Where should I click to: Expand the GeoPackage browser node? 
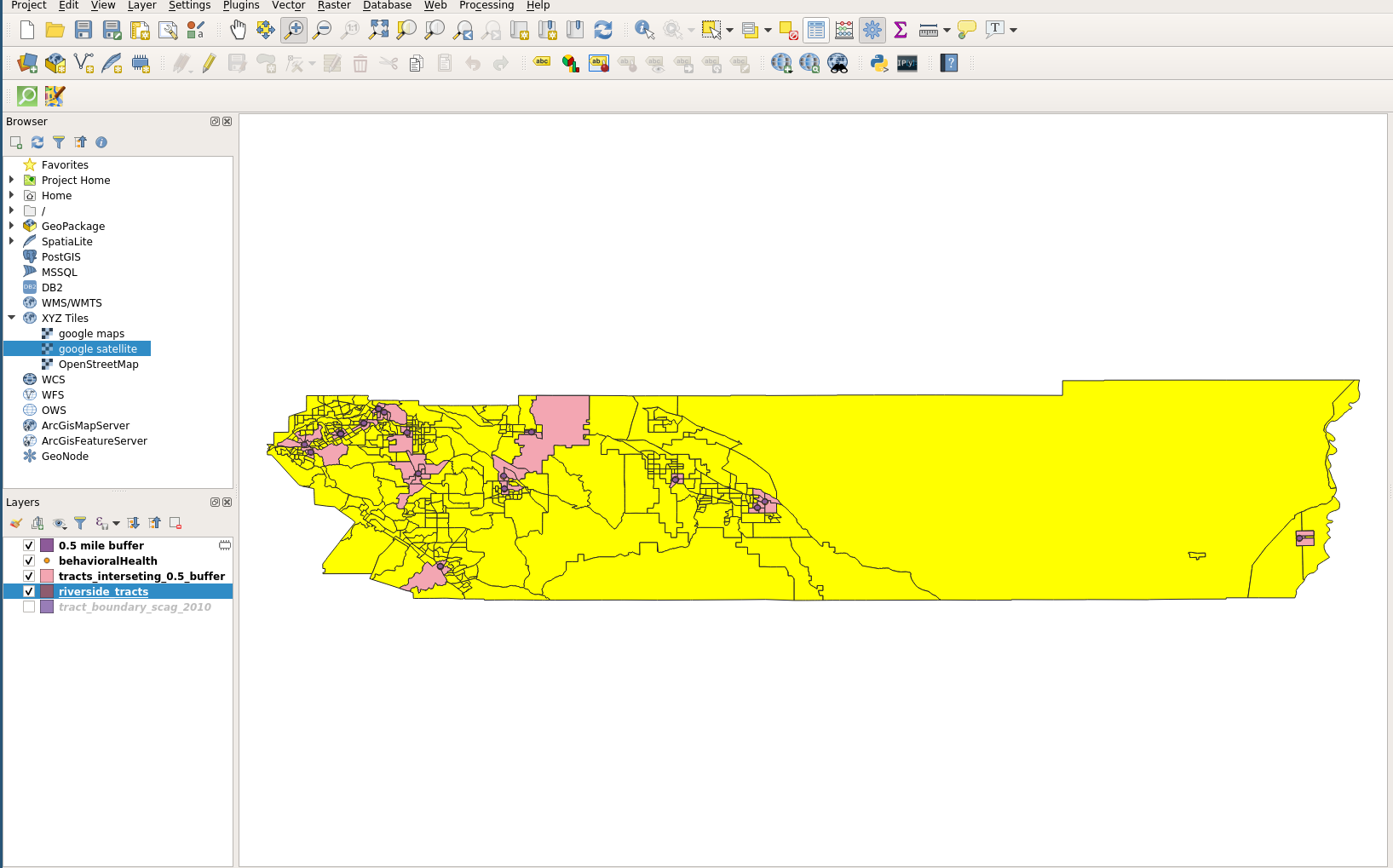click(x=12, y=226)
